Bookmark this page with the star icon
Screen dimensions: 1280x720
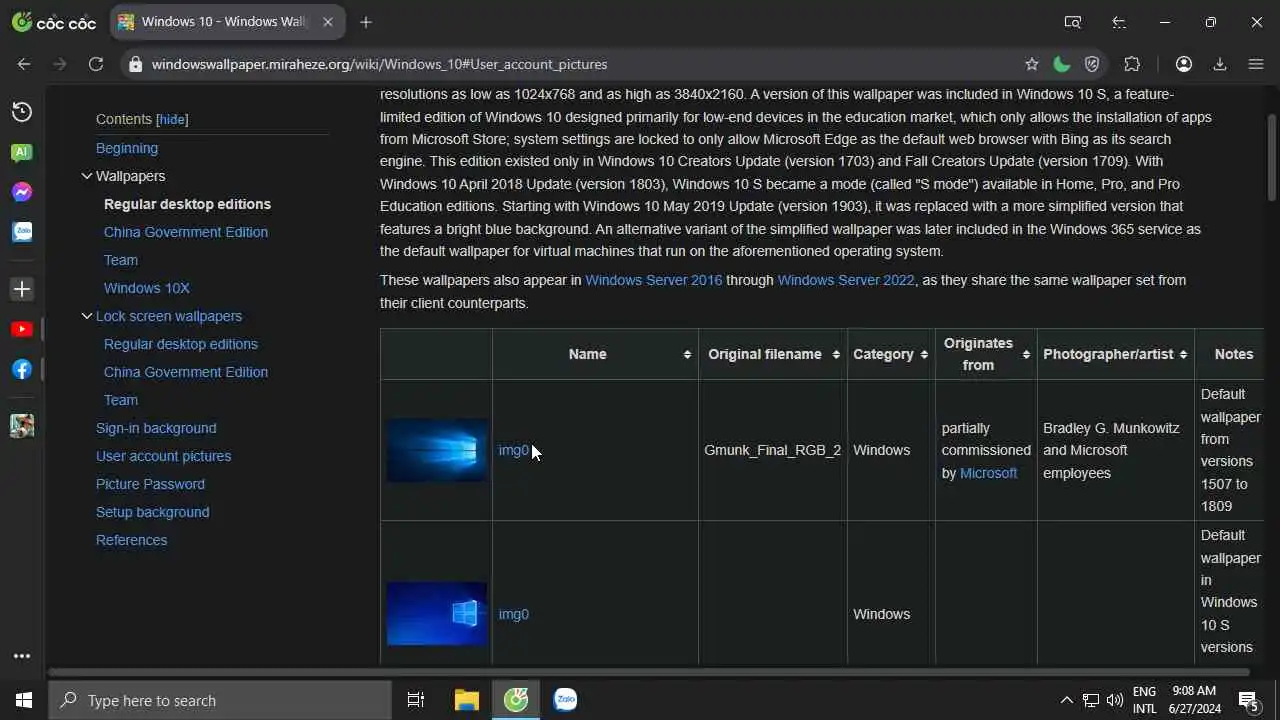coord(1032,64)
